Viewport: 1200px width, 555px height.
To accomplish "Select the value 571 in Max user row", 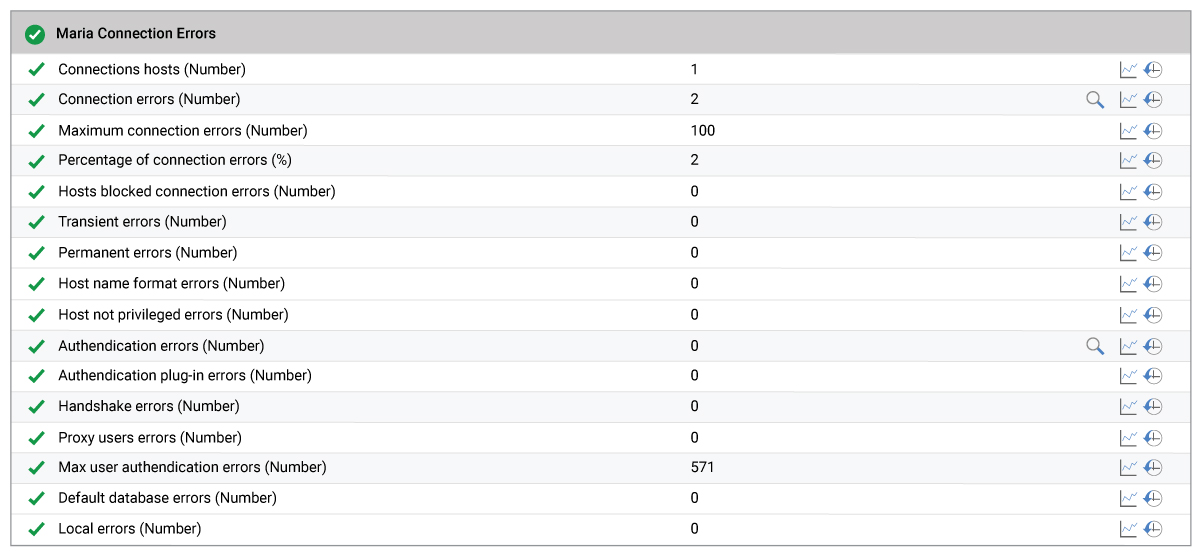I will (702, 467).
